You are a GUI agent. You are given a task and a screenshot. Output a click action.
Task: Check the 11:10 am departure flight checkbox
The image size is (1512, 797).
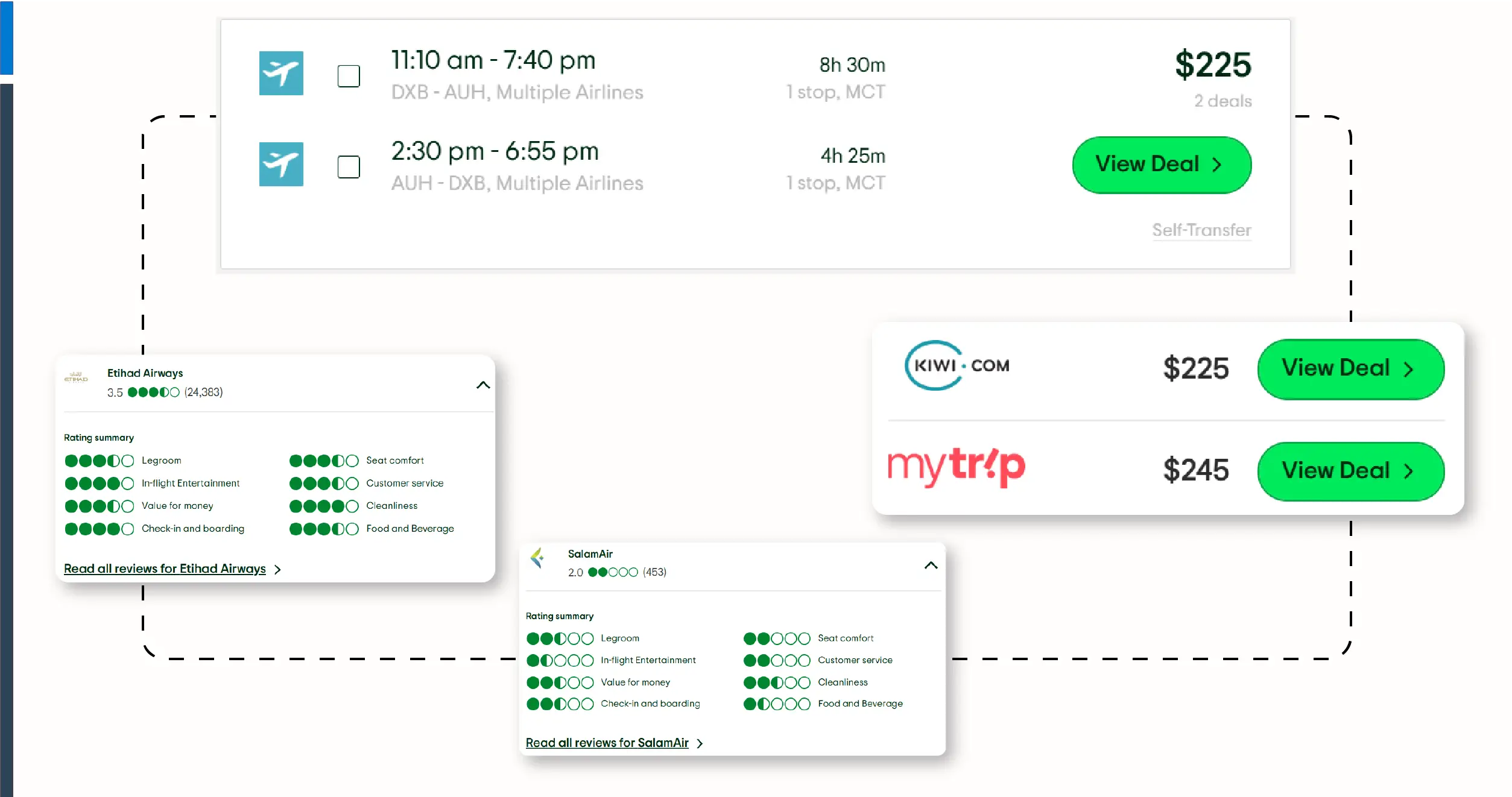coord(349,76)
